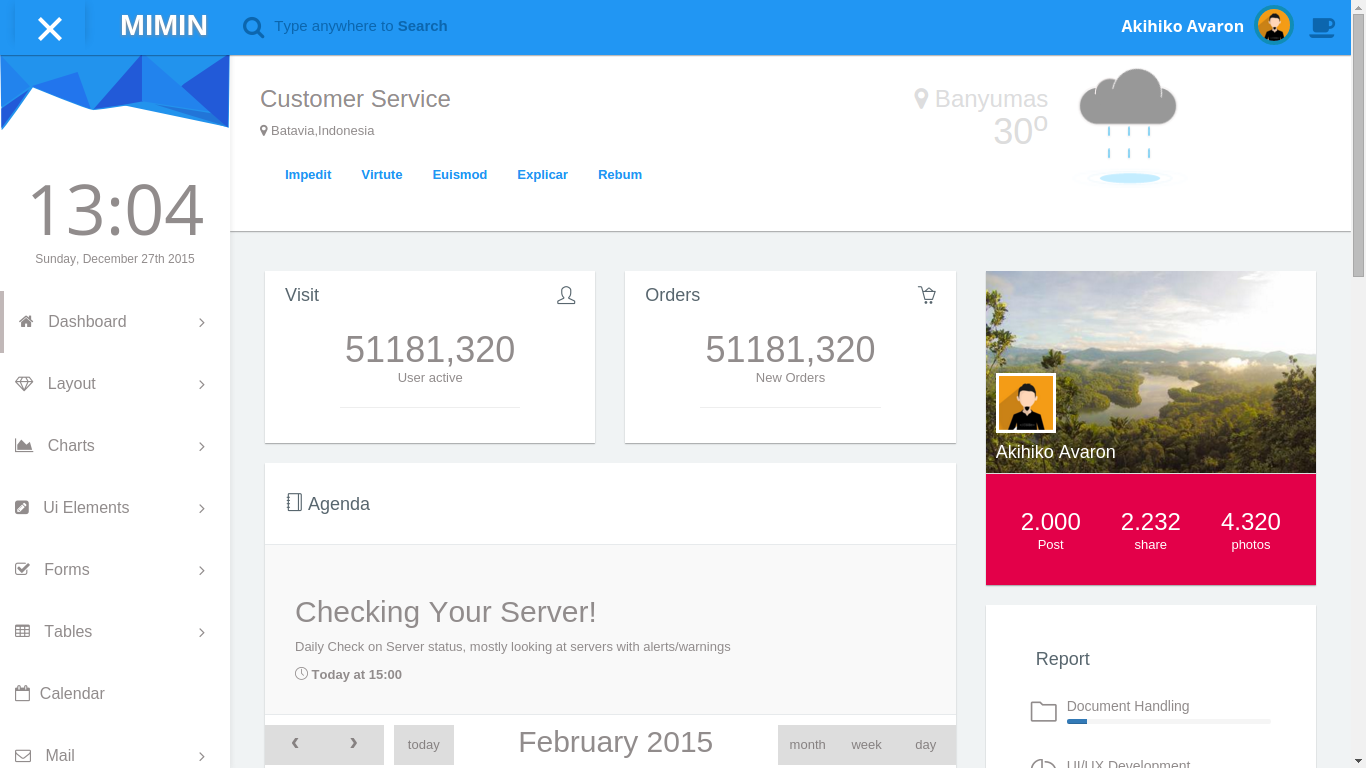Switch calendar to week view
Image resolution: width=1366 pixels, height=768 pixels.
[x=866, y=744]
